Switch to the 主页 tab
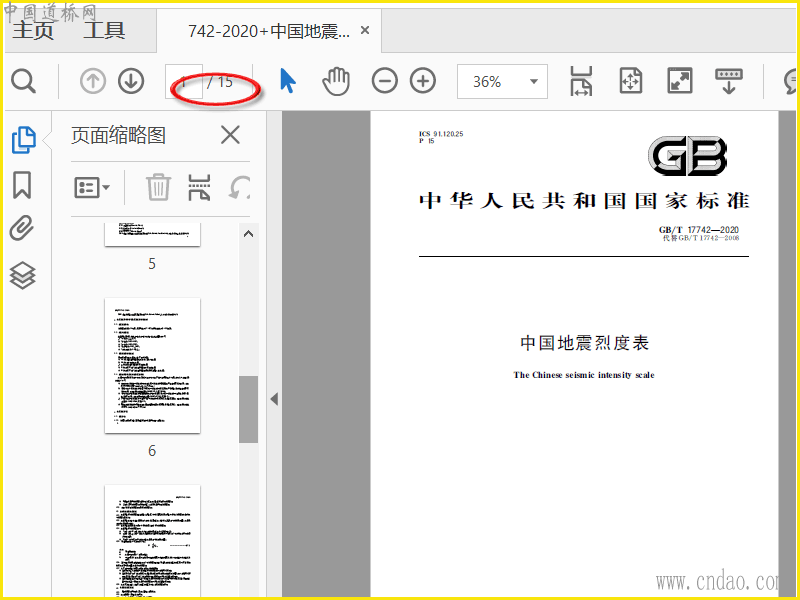The width and height of the screenshot is (800, 600). 33,30
